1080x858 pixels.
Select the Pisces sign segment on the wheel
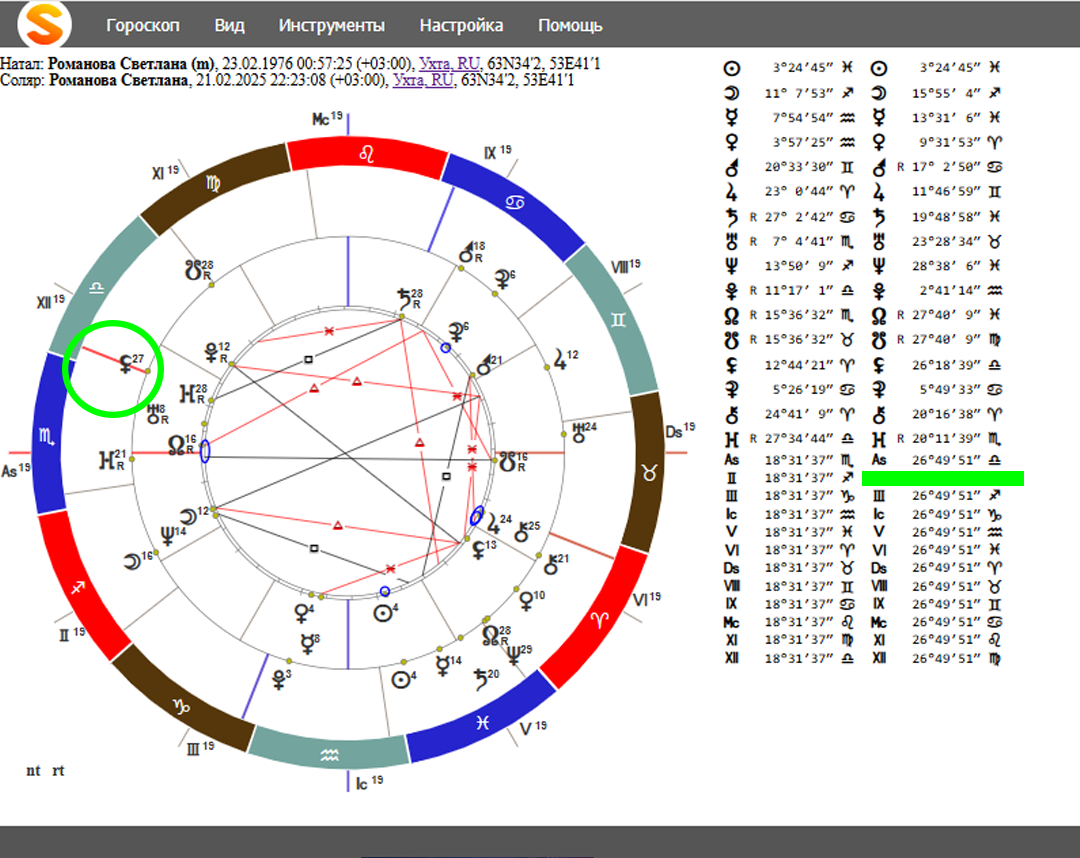tap(482, 722)
